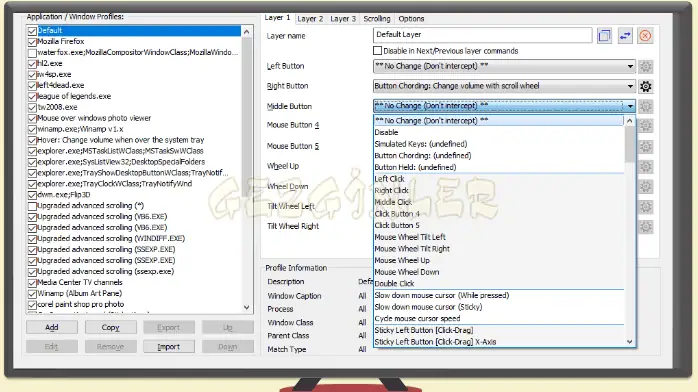
Task: Open the Right Button action dropdown
Action: click(x=503, y=86)
